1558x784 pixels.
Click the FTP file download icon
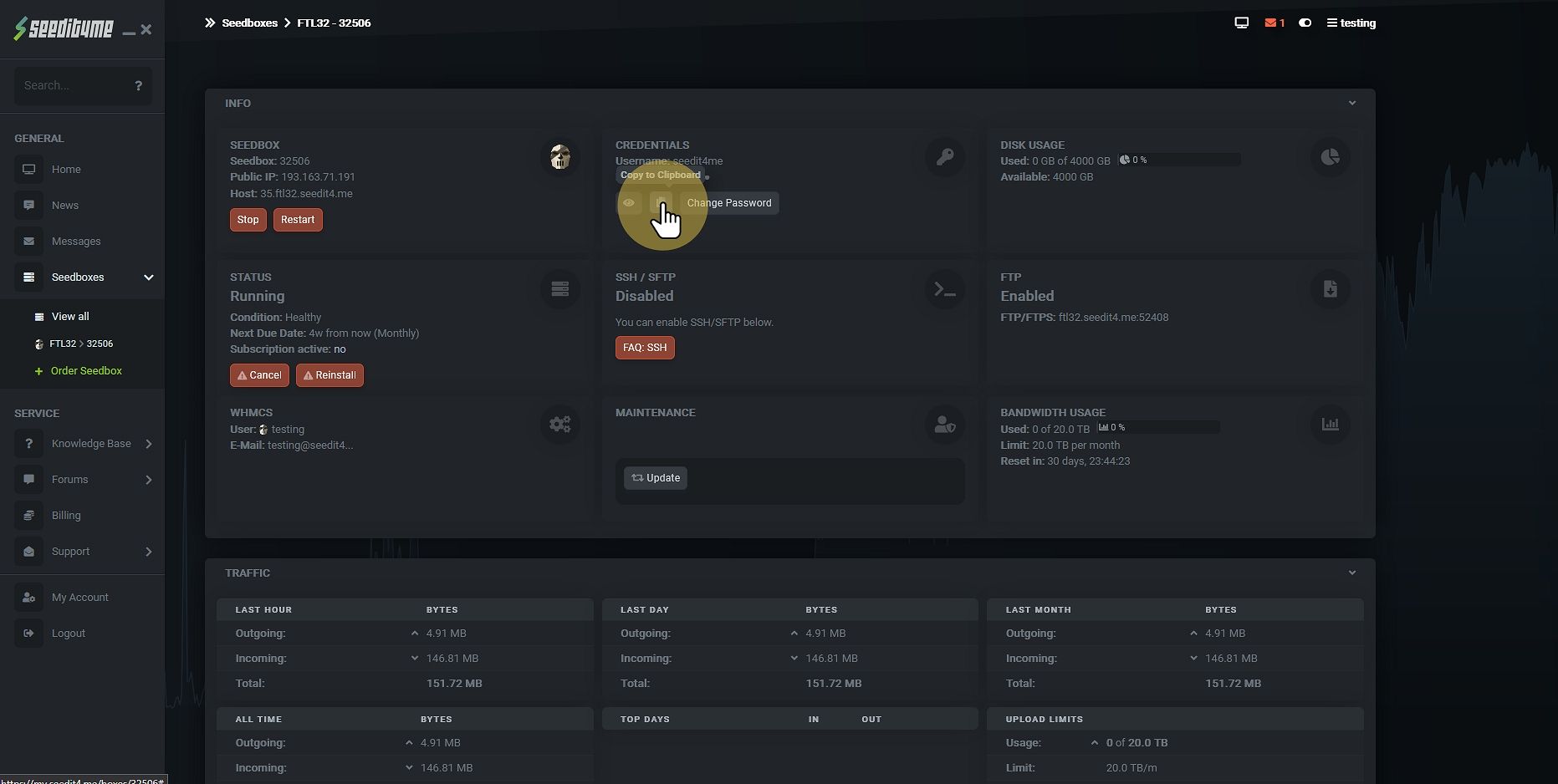[1331, 288]
